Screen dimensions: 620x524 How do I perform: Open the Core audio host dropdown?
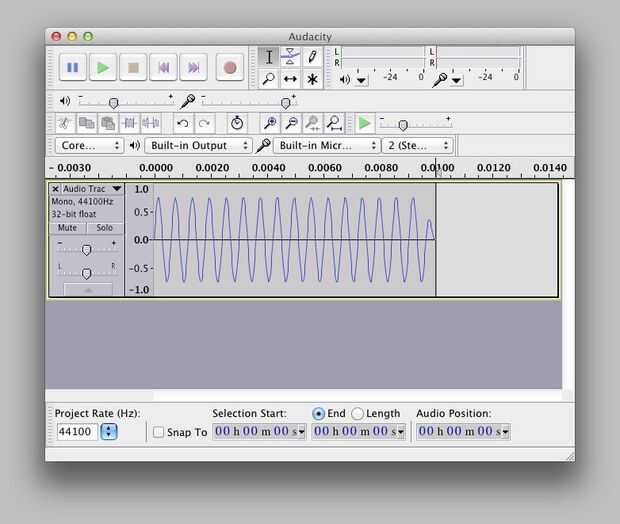(x=89, y=146)
